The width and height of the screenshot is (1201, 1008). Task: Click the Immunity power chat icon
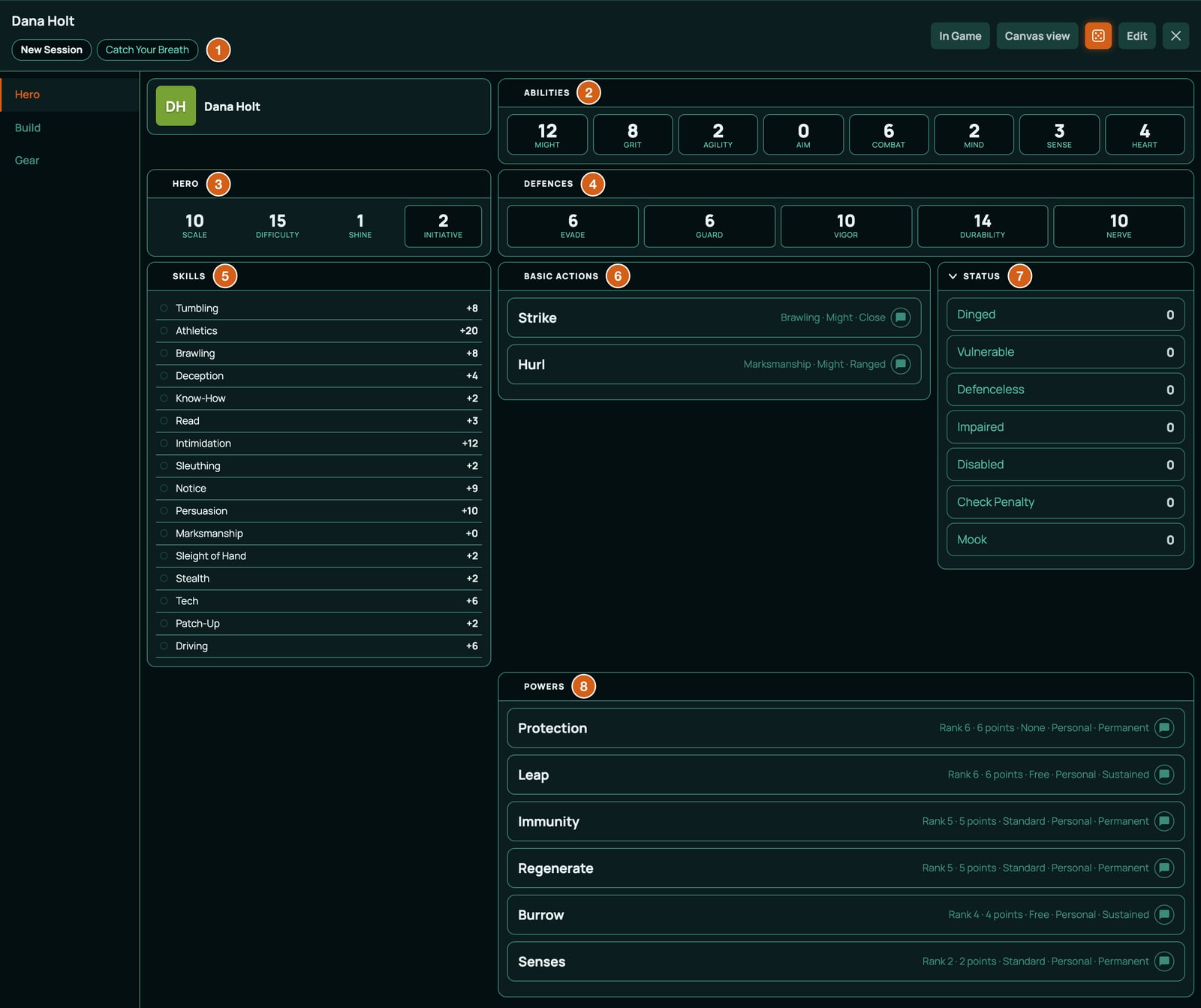[x=1164, y=821]
